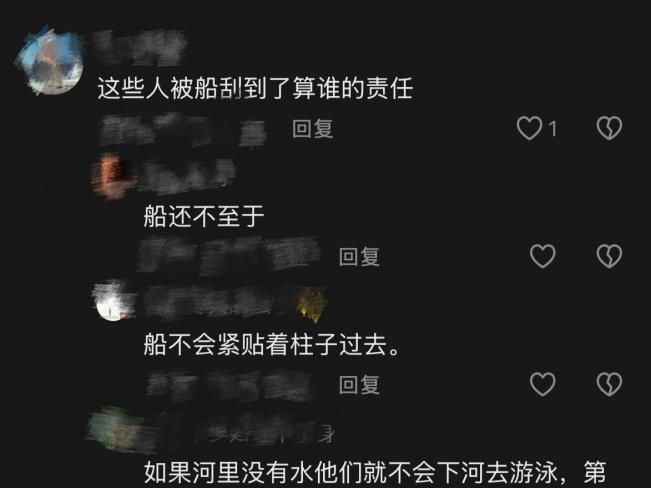
Task: Select the reply text "船还不至于"
Action: [204, 216]
